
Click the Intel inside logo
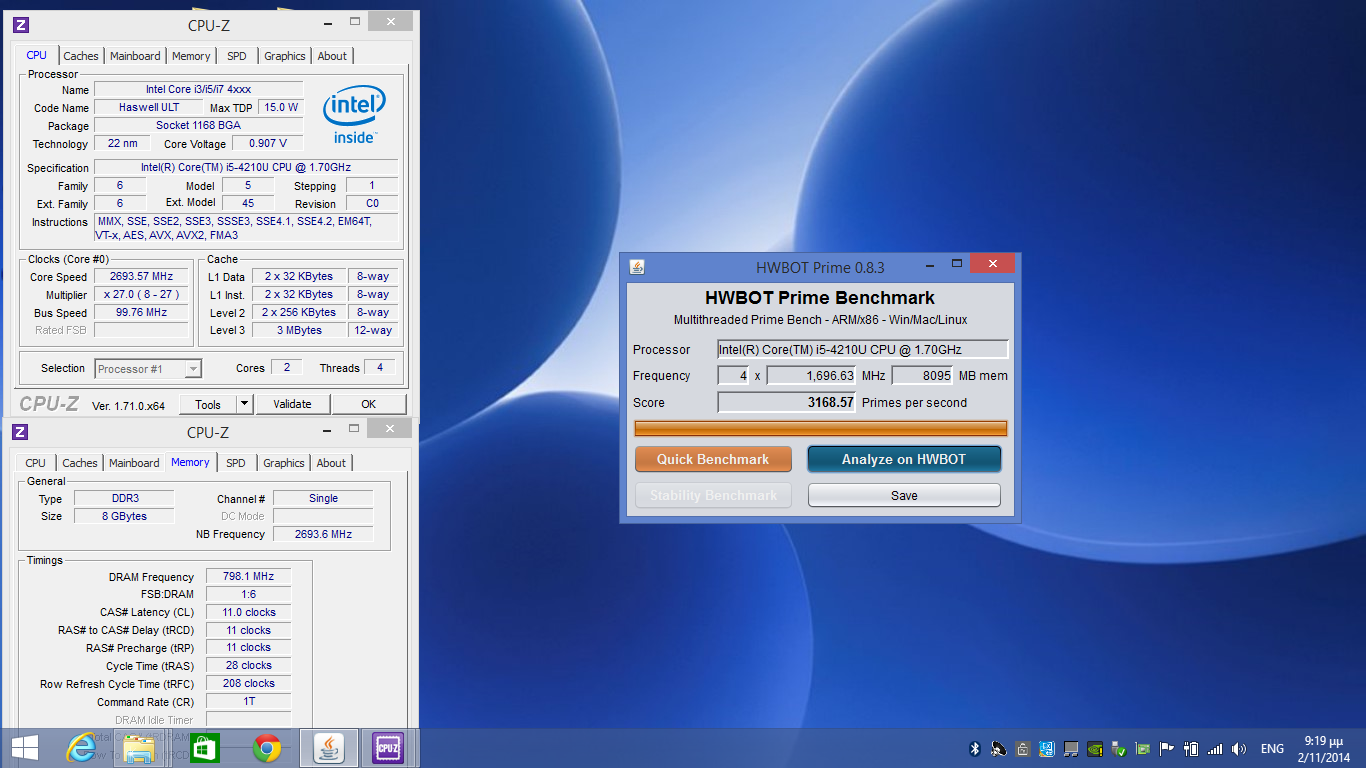click(354, 114)
